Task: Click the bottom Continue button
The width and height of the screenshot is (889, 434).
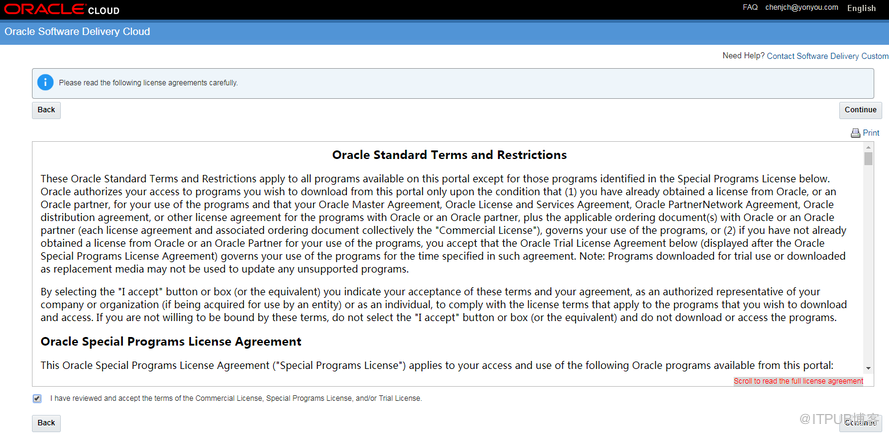Action: tap(860, 423)
